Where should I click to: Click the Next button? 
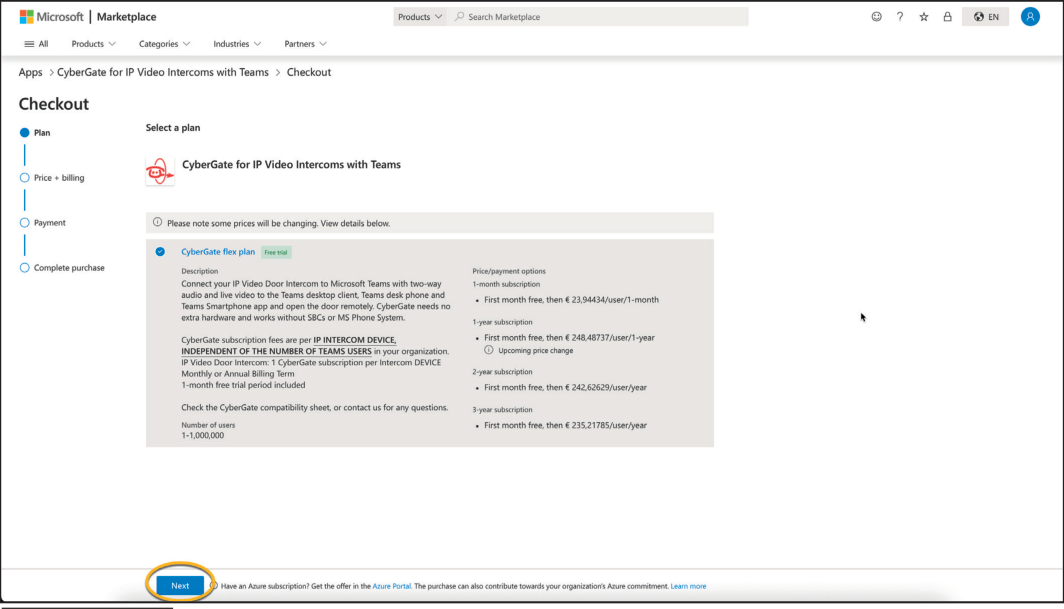180,586
